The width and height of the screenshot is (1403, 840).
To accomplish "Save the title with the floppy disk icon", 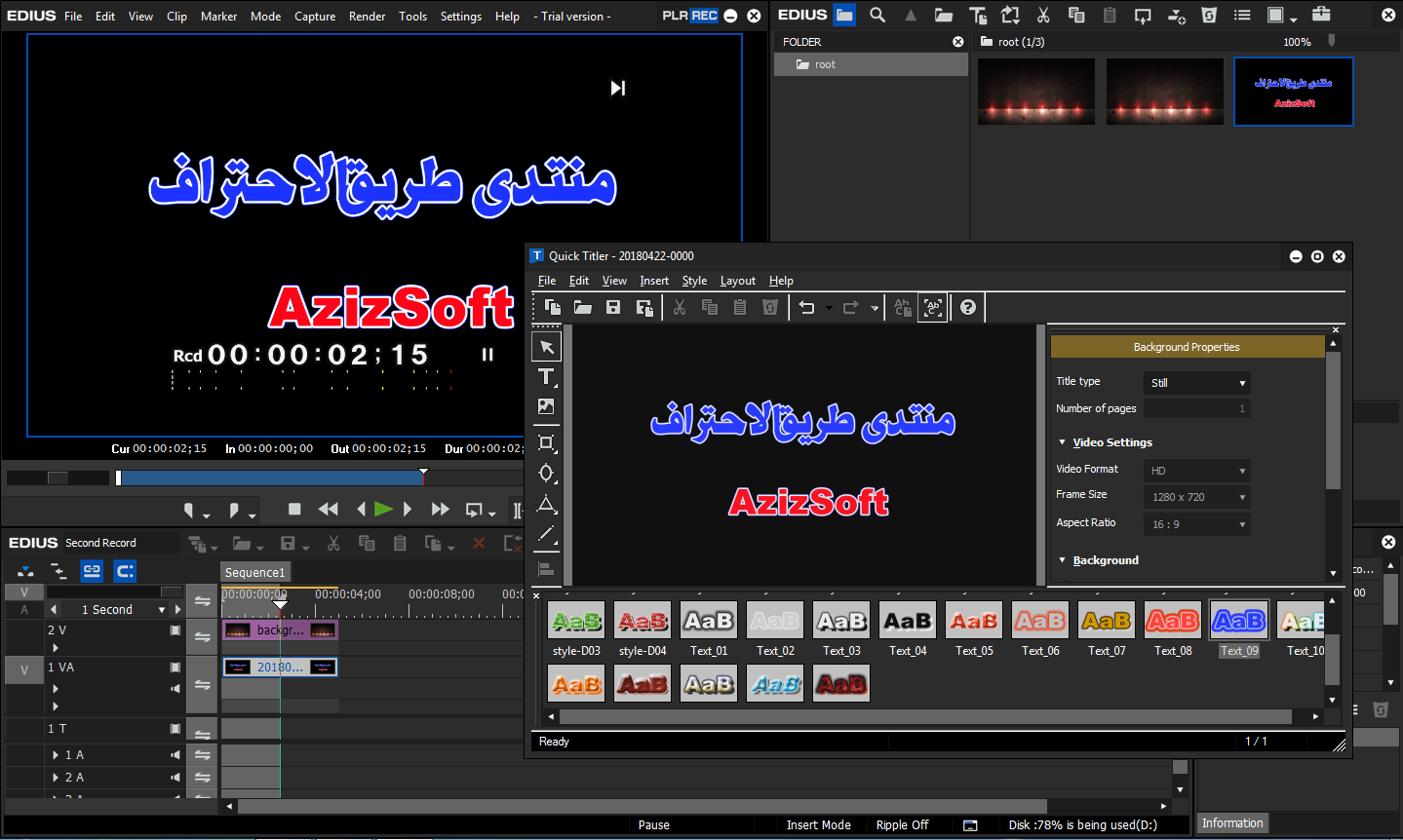I will 613,308.
